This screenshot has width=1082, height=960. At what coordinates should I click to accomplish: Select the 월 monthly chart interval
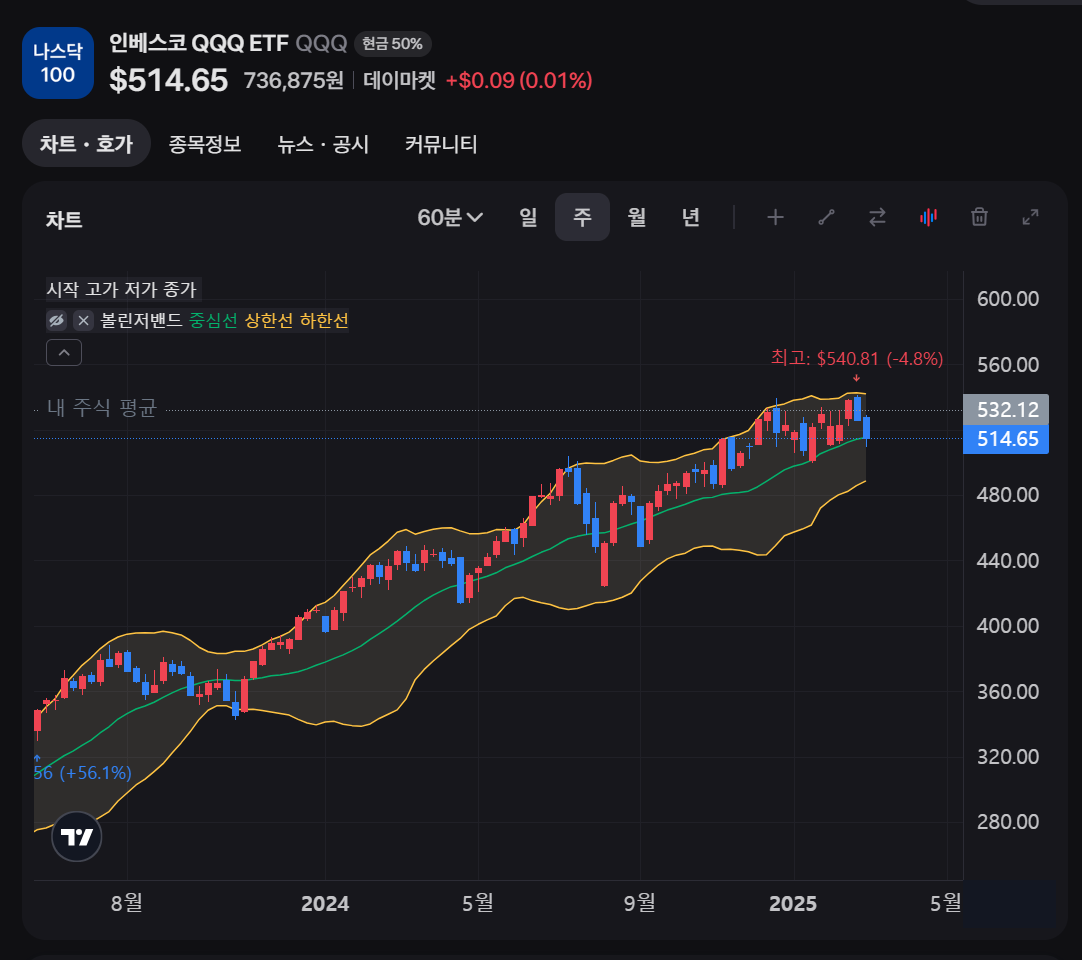pyautogui.click(x=637, y=217)
